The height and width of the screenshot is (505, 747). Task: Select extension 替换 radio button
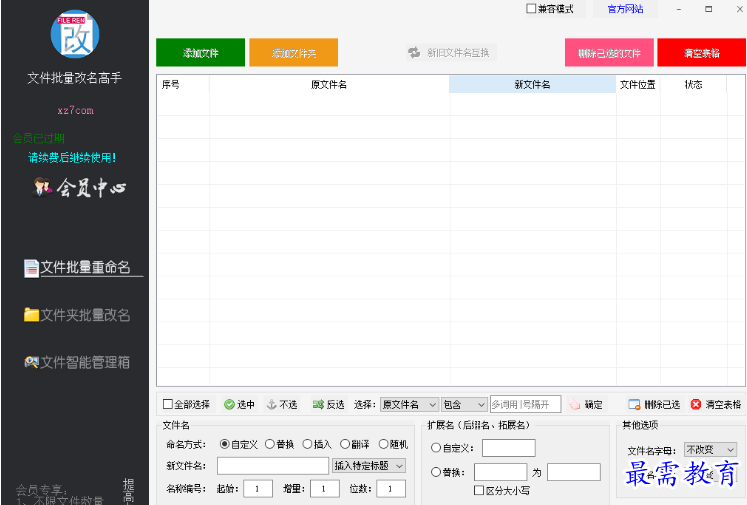[x=435, y=472]
